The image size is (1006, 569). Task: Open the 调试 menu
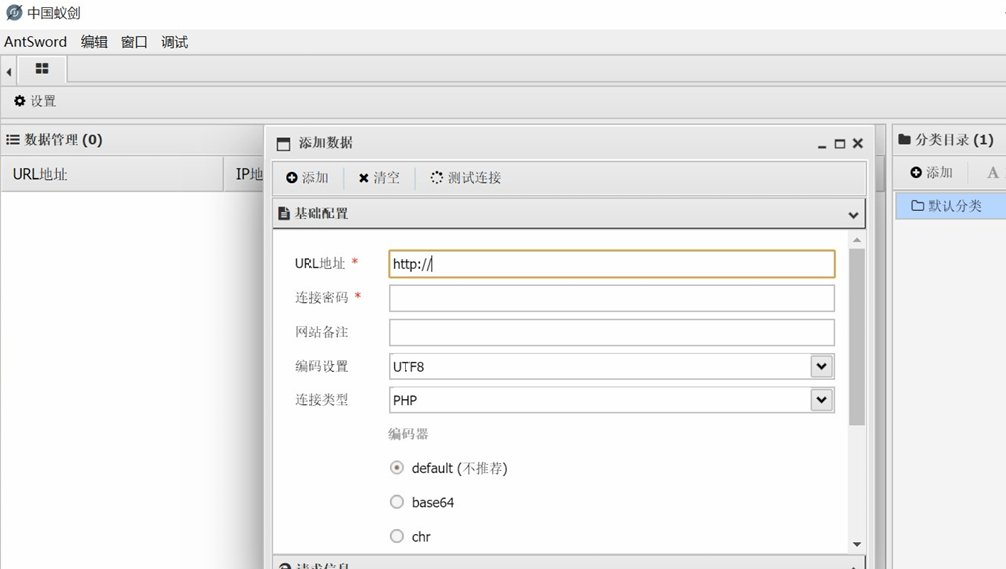[x=174, y=42]
